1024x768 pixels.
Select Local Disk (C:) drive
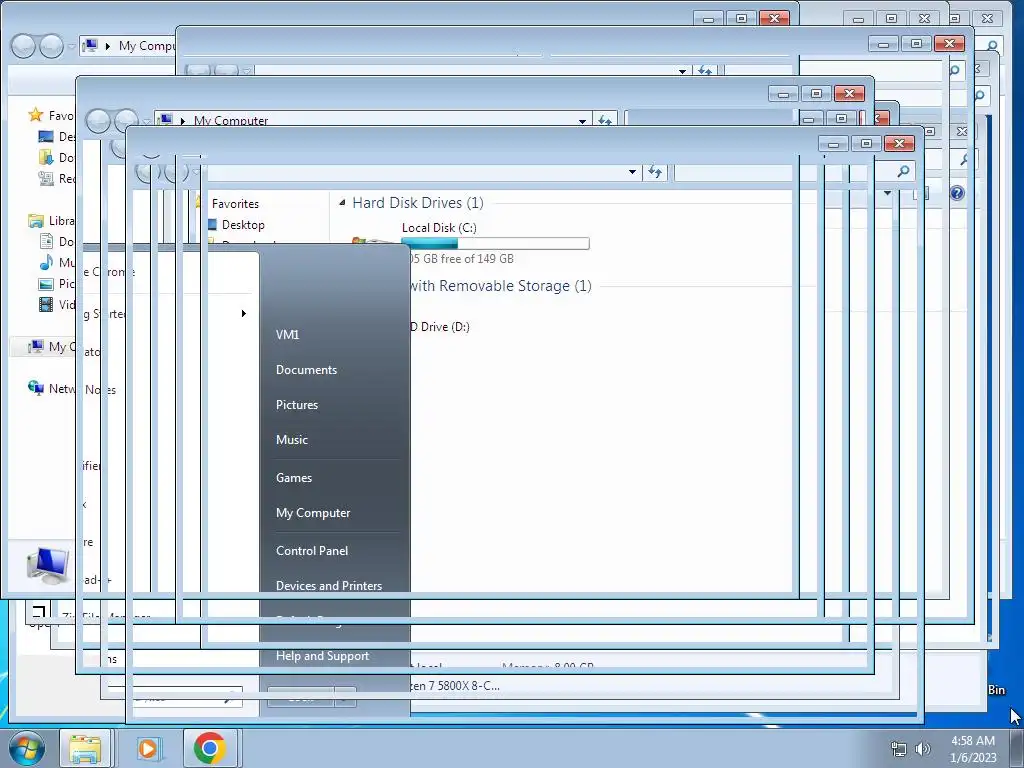[439, 227]
